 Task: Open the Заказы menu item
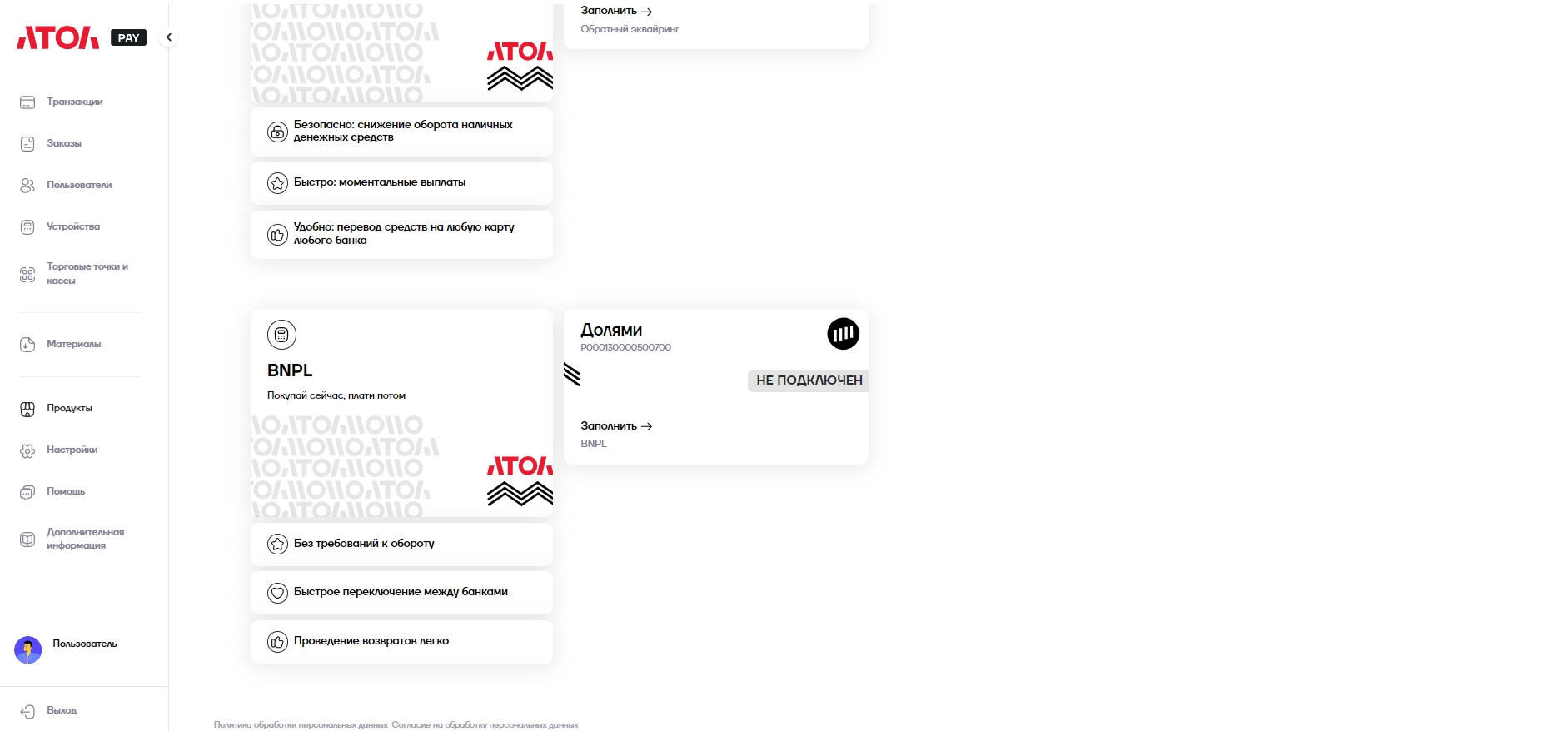click(x=64, y=143)
